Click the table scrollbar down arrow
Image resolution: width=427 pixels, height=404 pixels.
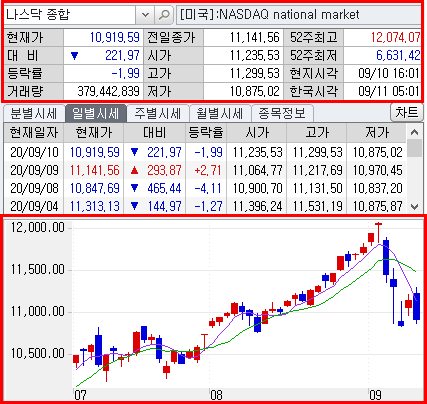click(414, 207)
